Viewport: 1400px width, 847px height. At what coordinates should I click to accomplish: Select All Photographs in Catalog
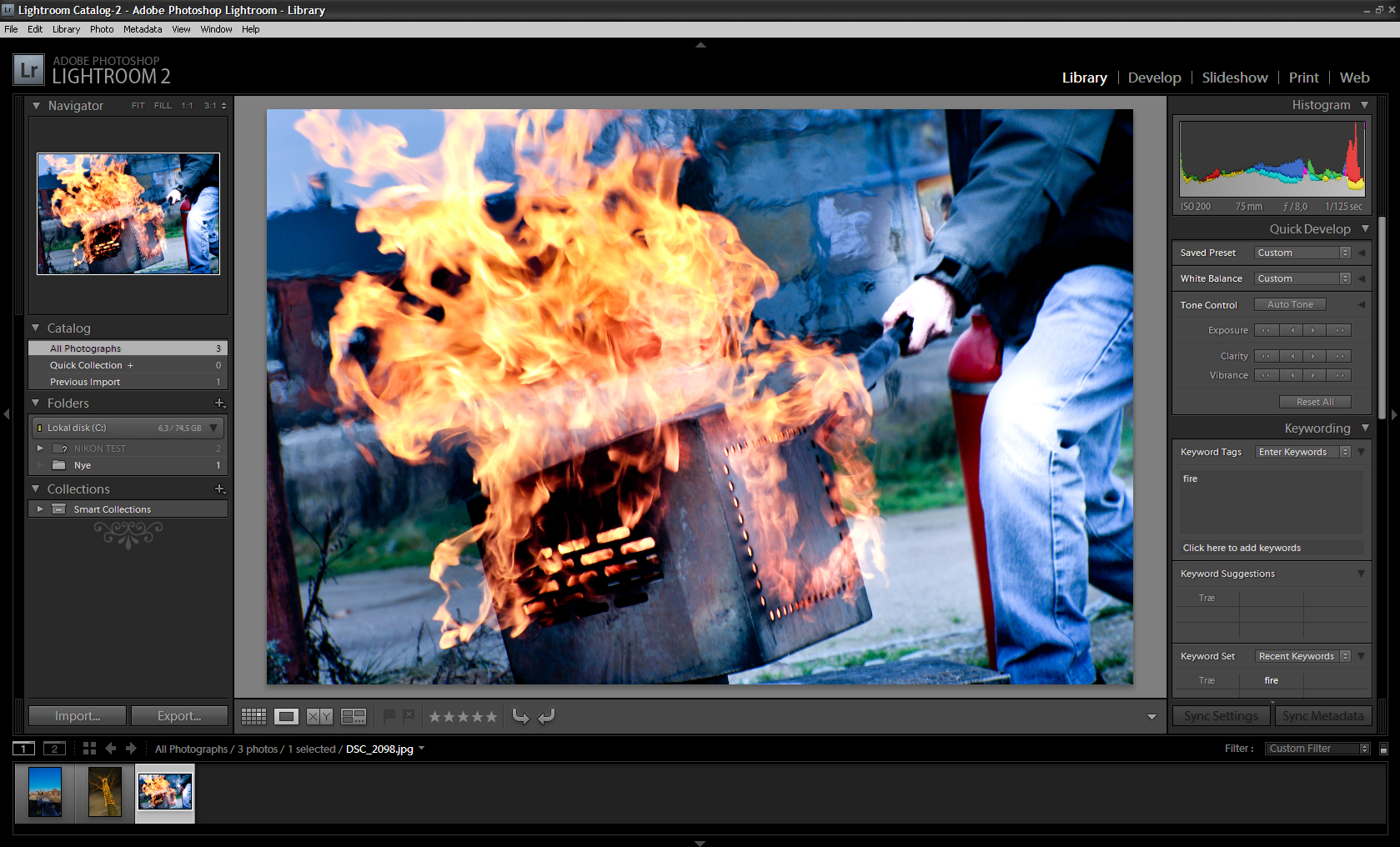point(128,348)
